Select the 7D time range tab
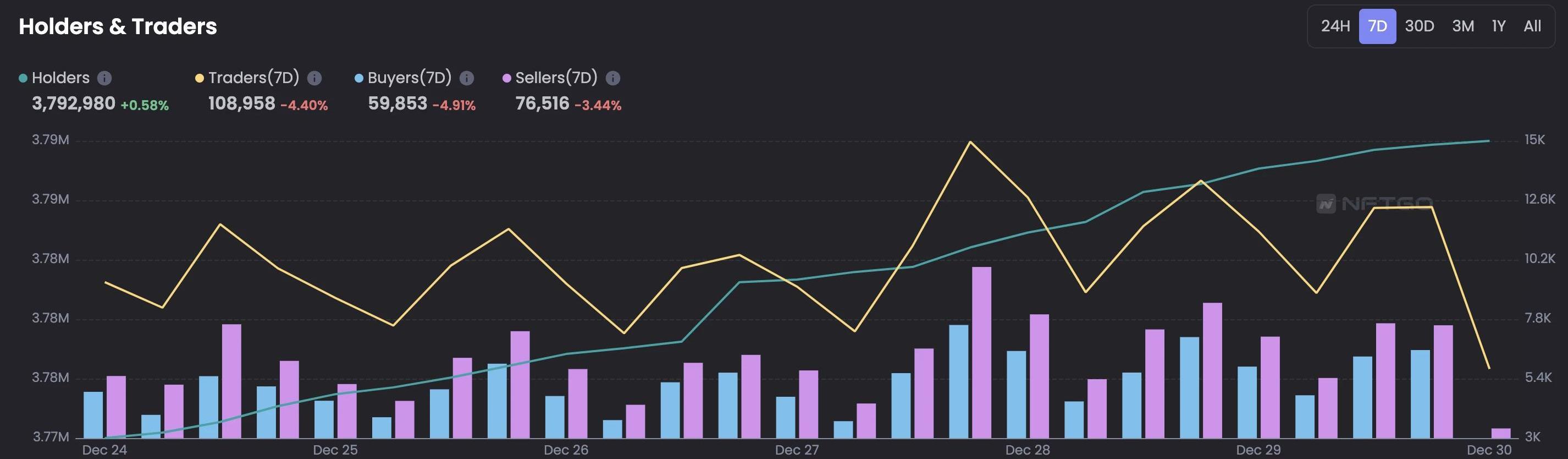The image size is (1568, 459). point(1377,26)
